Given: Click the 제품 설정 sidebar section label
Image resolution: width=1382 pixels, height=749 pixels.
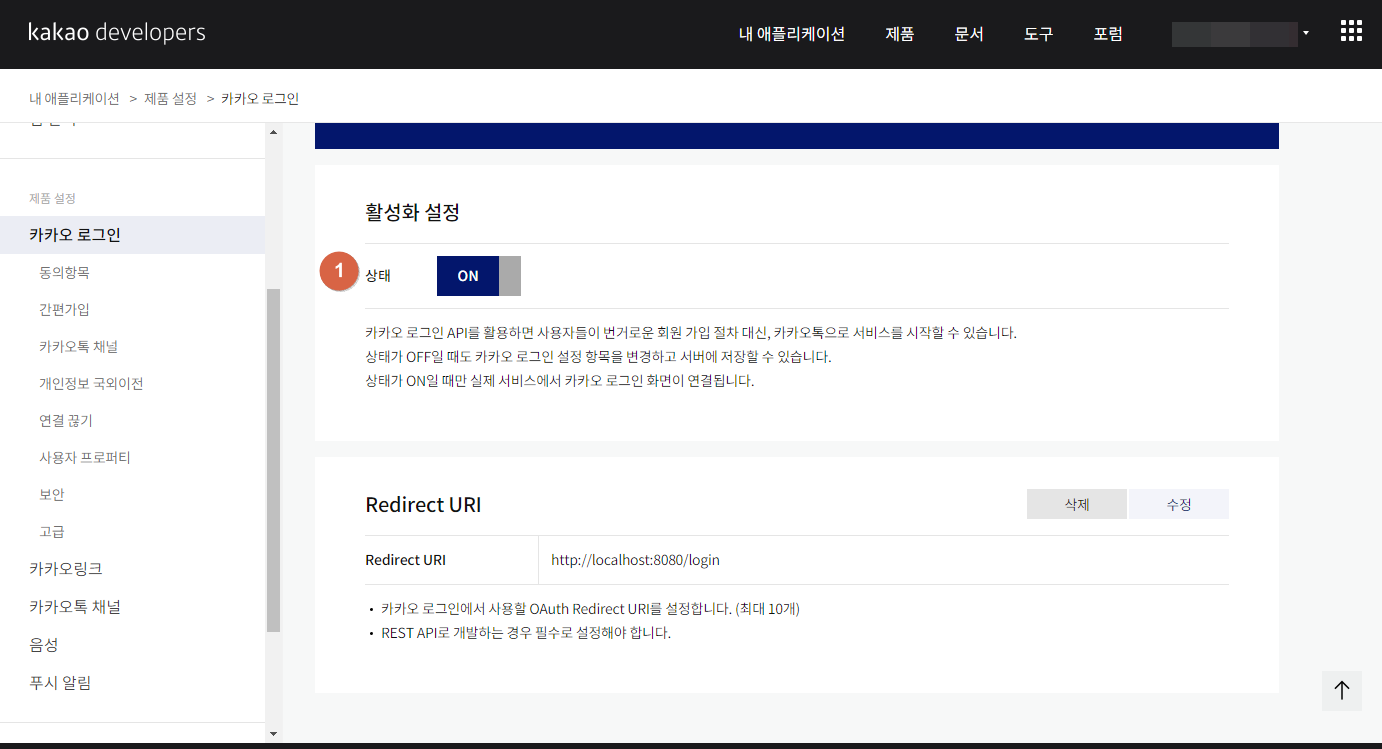Looking at the screenshot, I should pyautogui.click(x=53, y=198).
